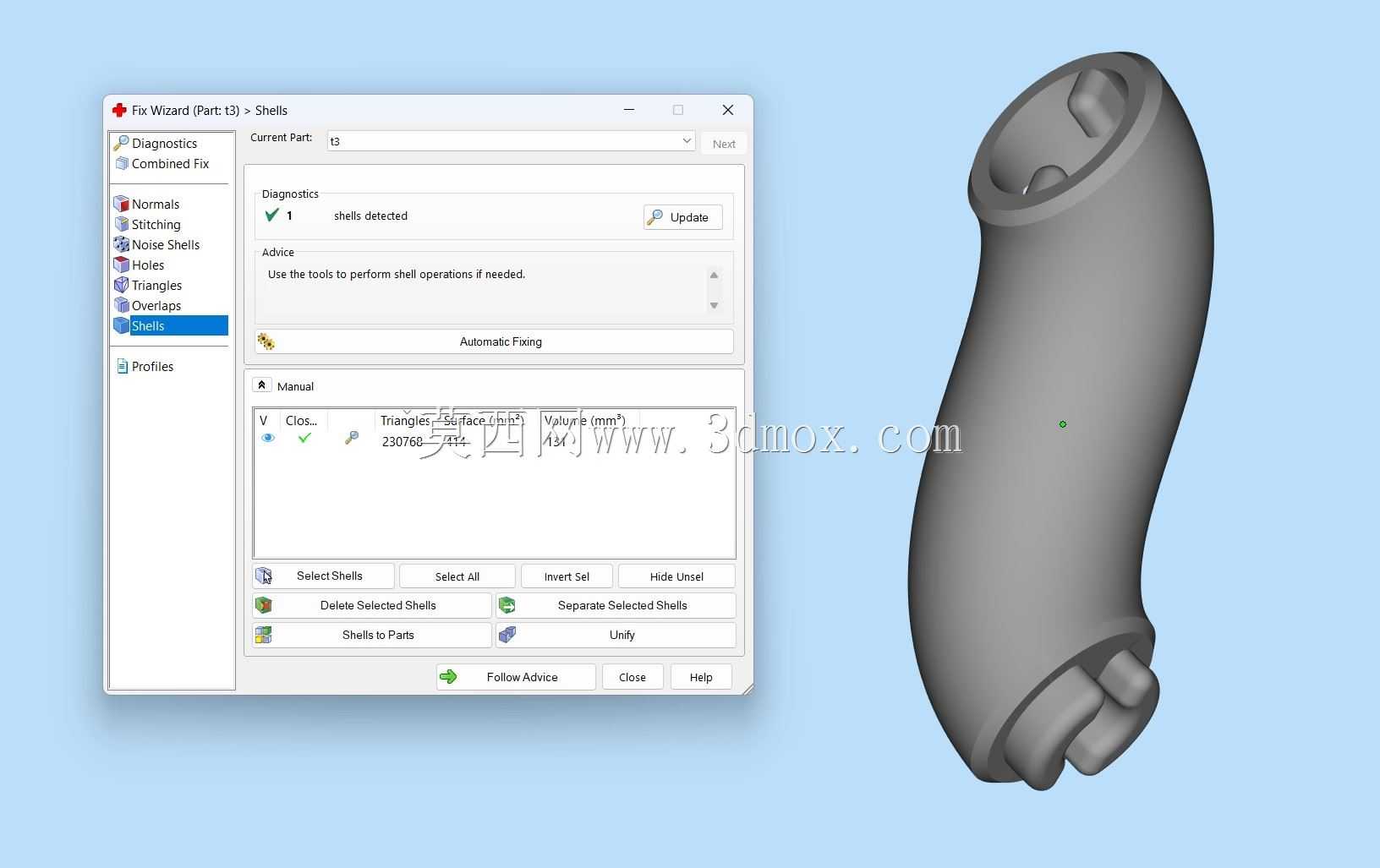
Task: Select the shell row with 230768 triangles
Action: click(x=494, y=440)
